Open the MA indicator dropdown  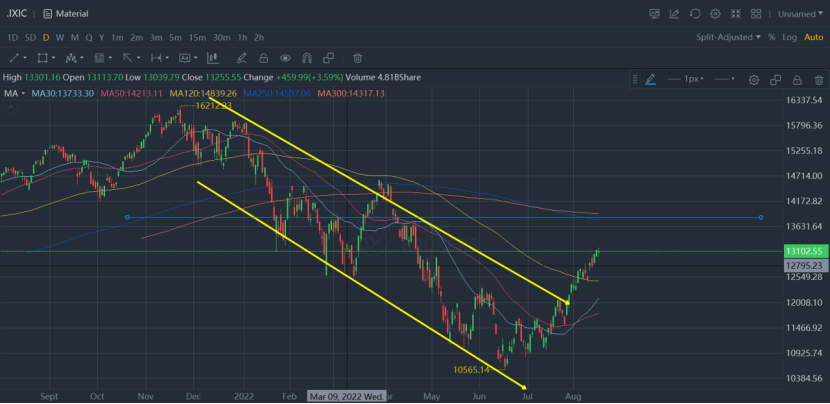(x=15, y=93)
